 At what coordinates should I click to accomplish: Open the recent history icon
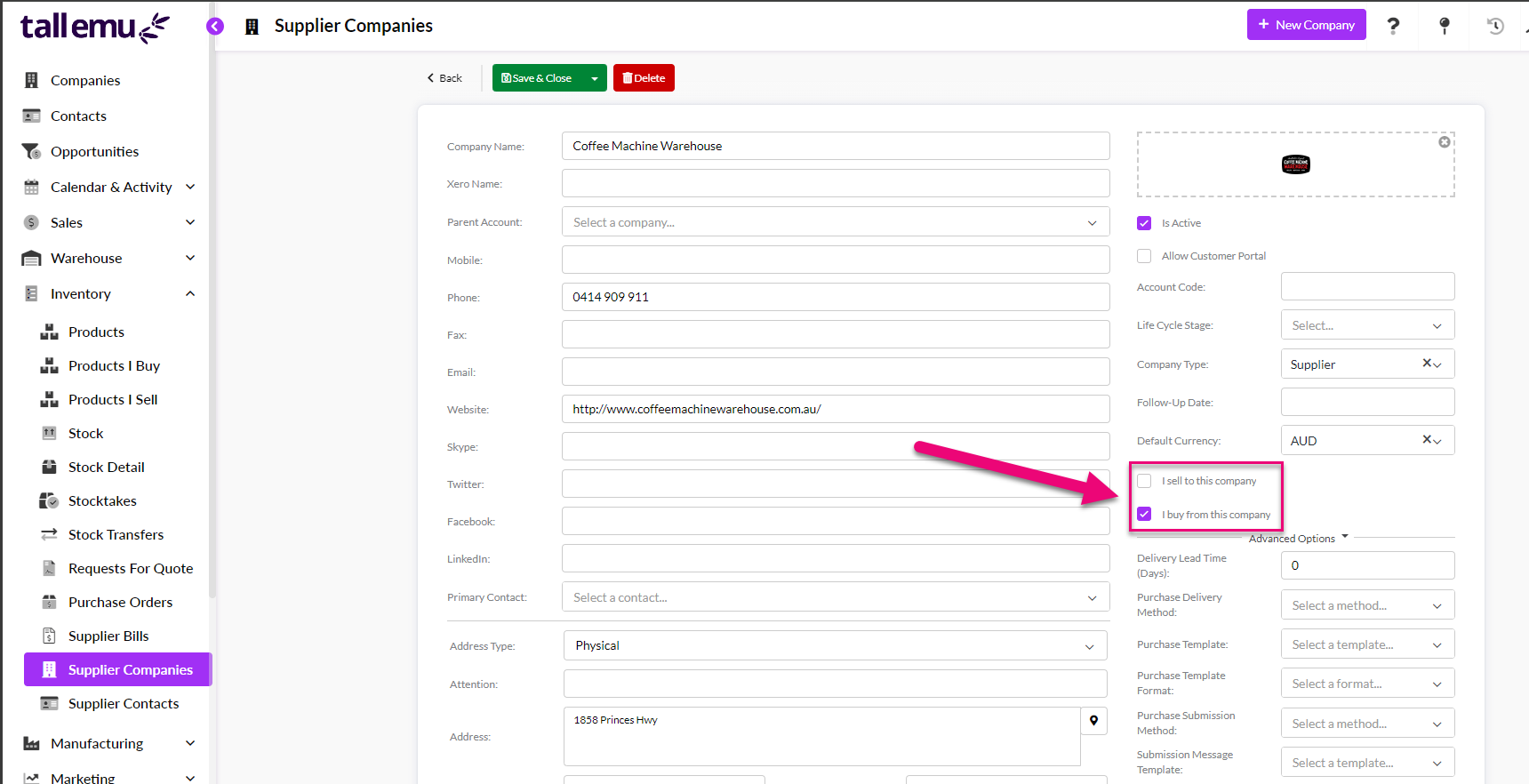(x=1495, y=26)
